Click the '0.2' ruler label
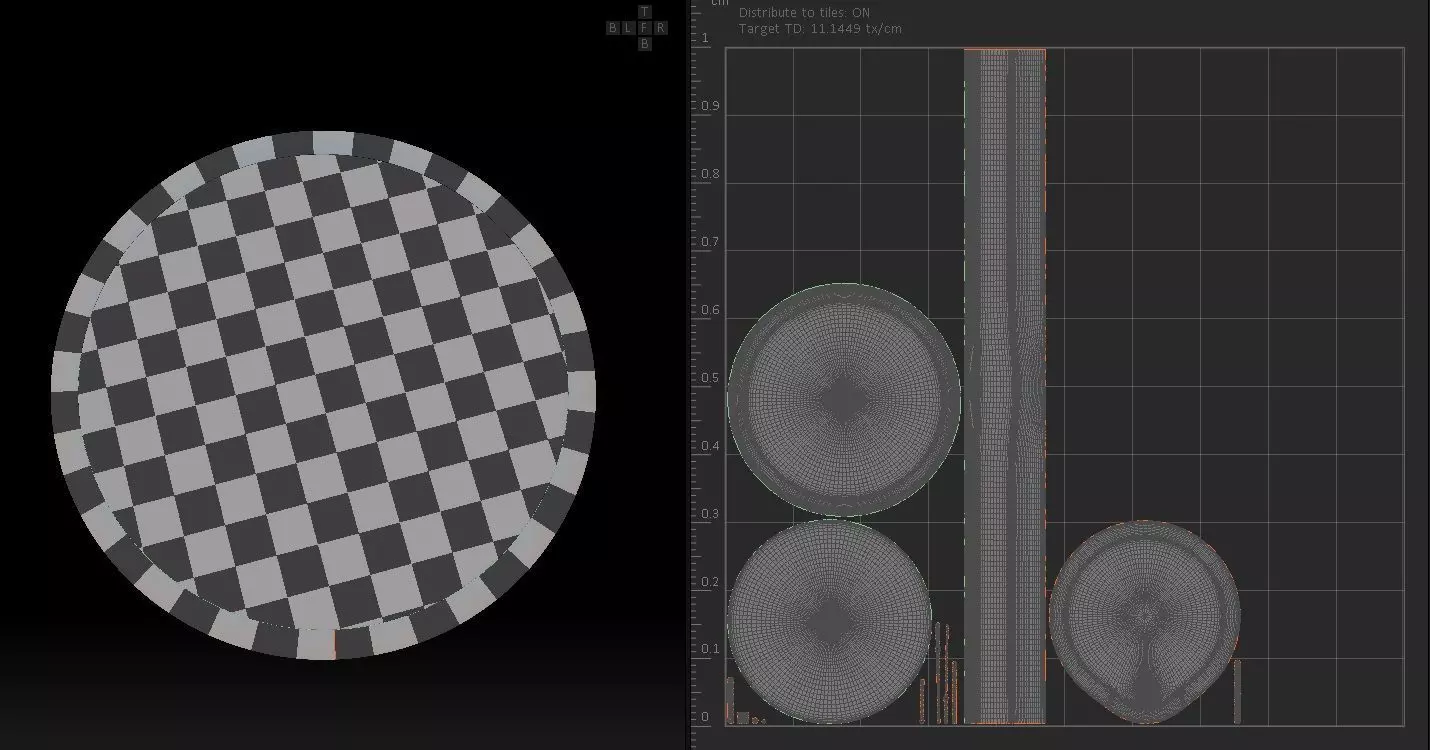Viewport: 1430px width, 750px height. pos(709,582)
